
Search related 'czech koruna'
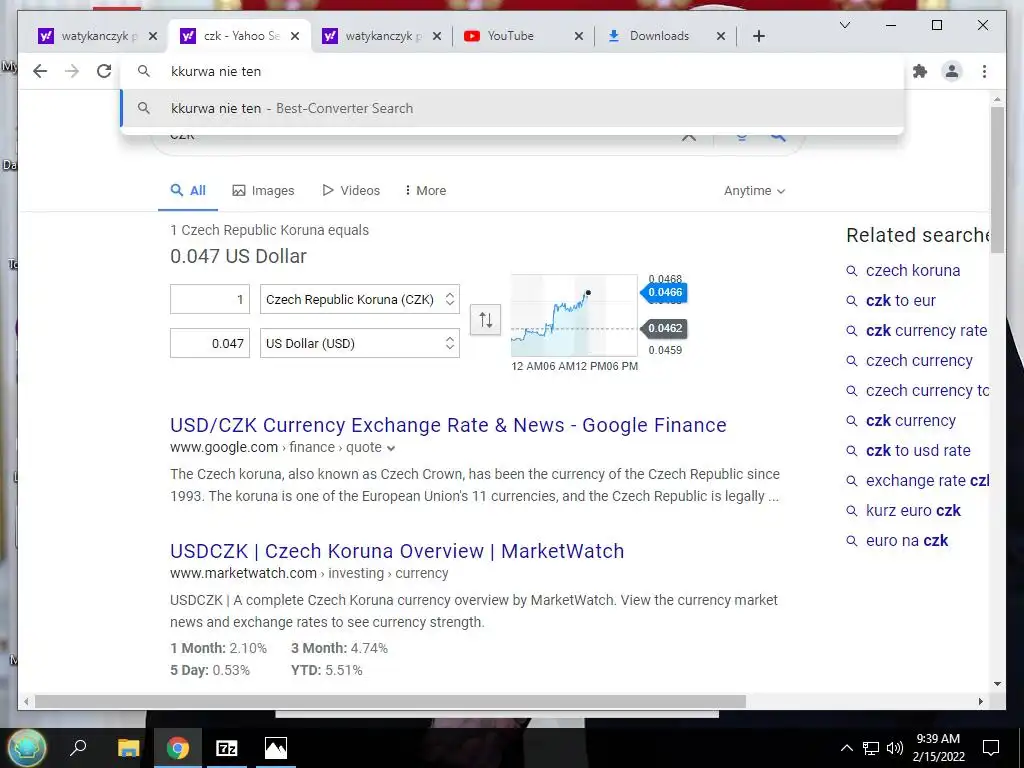point(913,270)
